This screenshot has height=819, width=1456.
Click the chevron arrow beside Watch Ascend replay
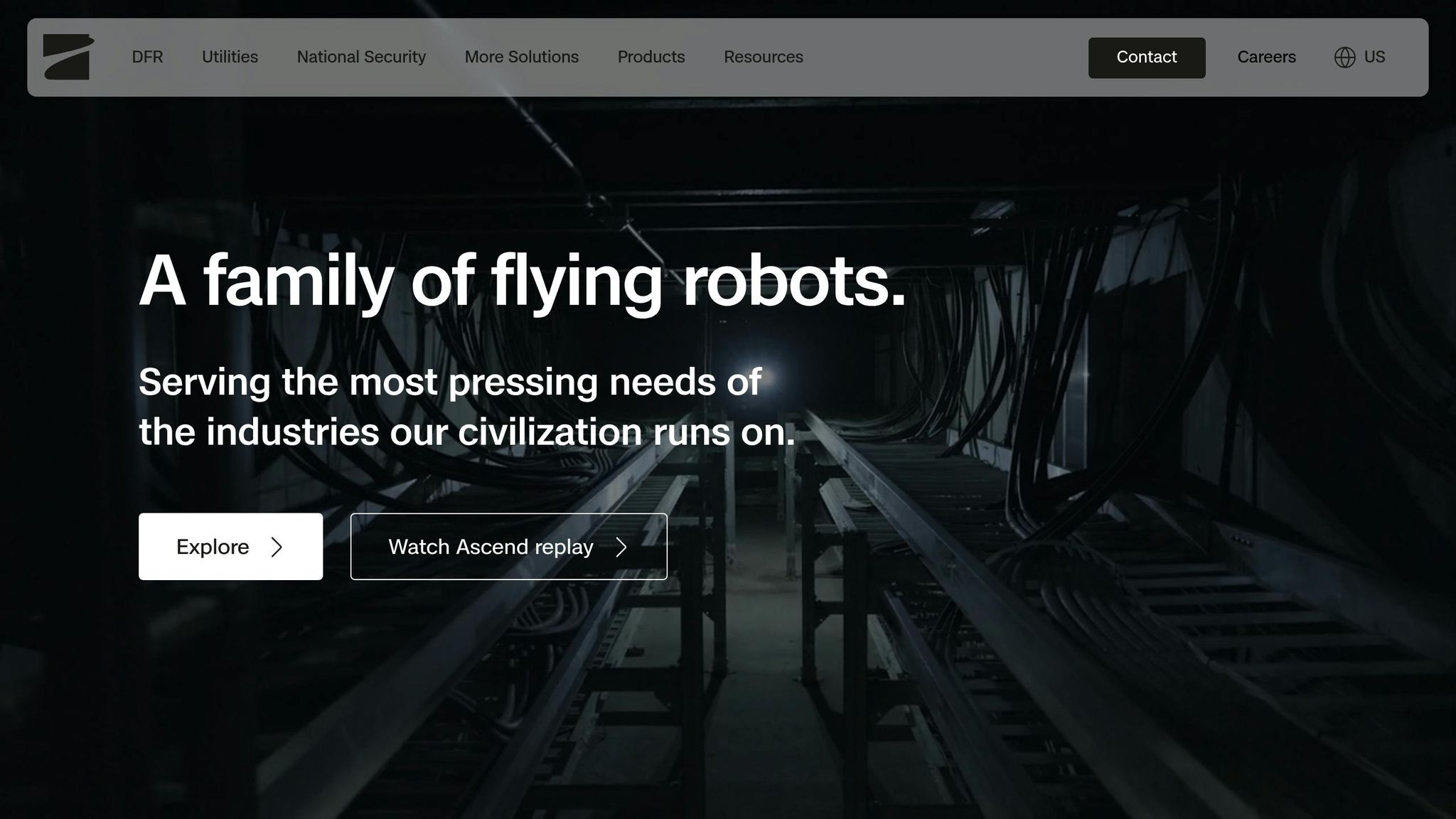[x=621, y=547]
